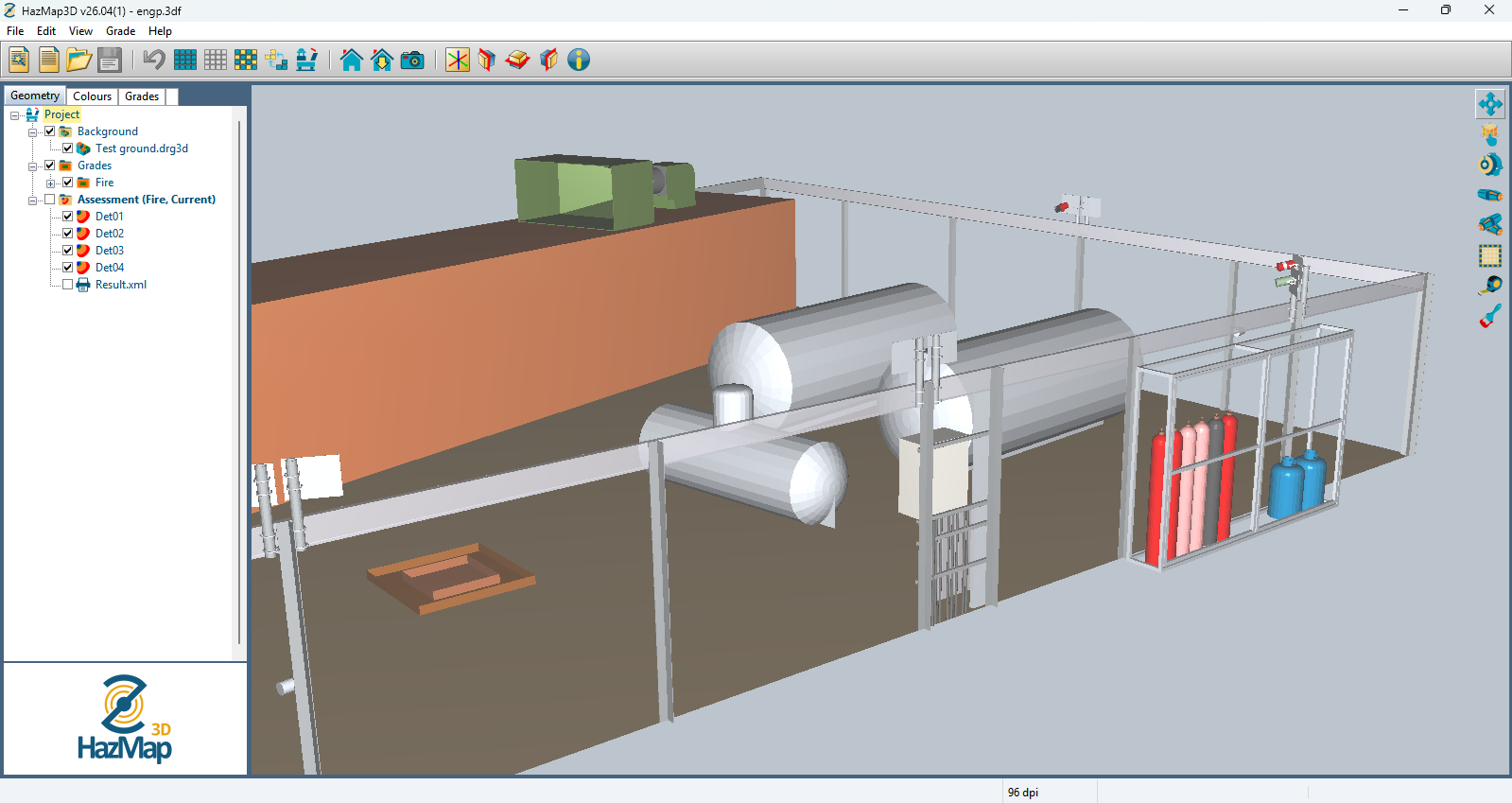The height and width of the screenshot is (803, 1512).
Task: Click the undo arrow icon
Action: click(154, 60)
